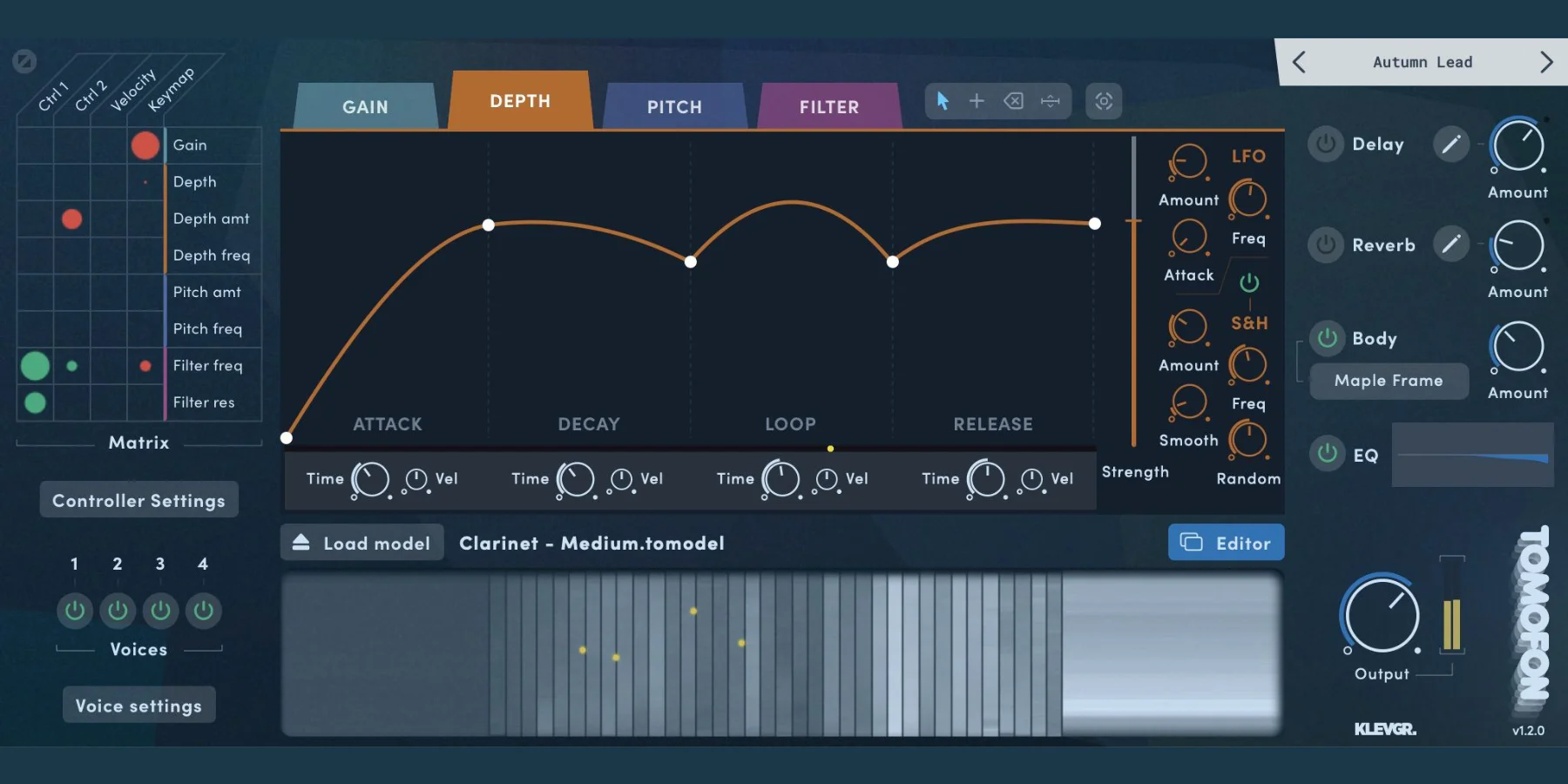
Task: Open the Maple Frame body type selector
Action: (x=1389, y=381)
